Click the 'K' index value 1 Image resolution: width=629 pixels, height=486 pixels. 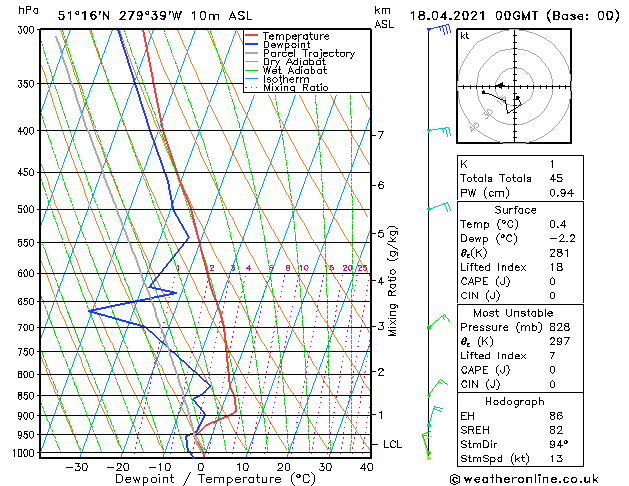552,164
